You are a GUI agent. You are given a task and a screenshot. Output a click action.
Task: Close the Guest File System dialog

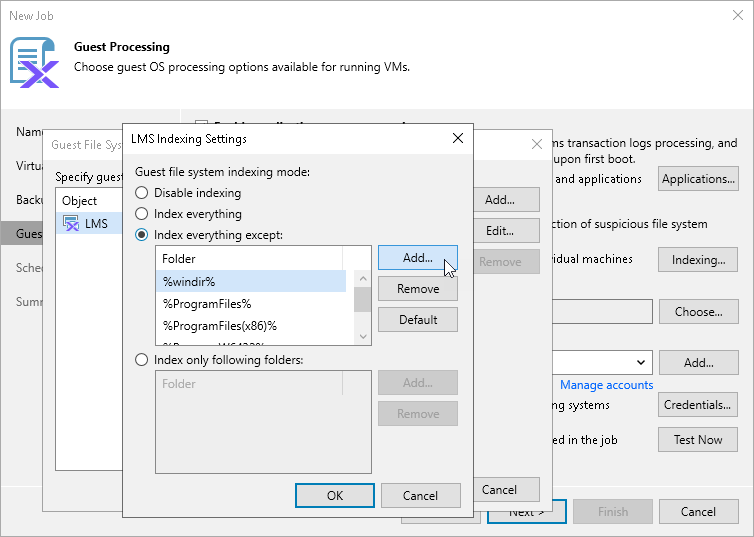(536, 145)
